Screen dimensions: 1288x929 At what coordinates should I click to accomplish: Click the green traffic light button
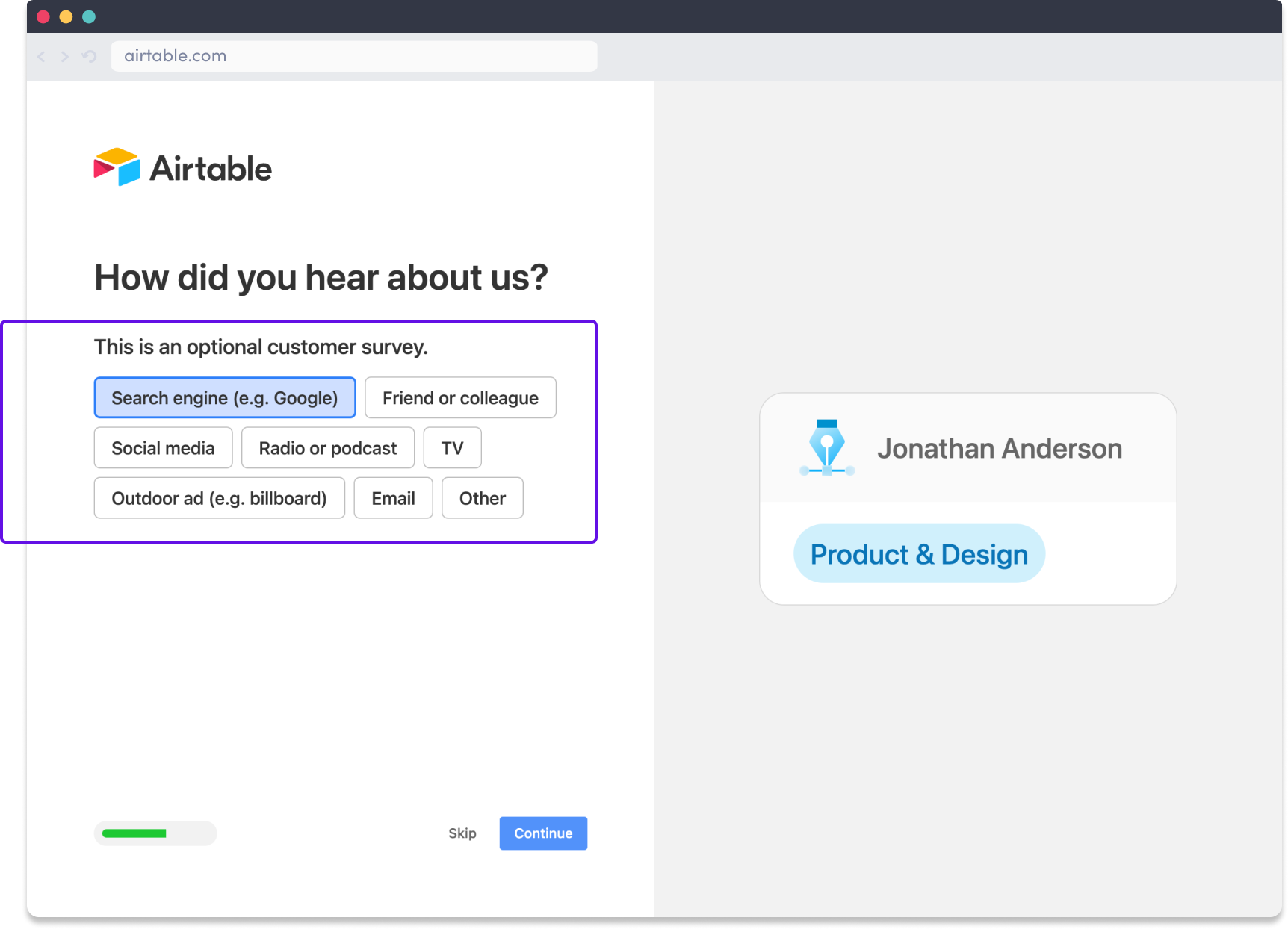89,16
